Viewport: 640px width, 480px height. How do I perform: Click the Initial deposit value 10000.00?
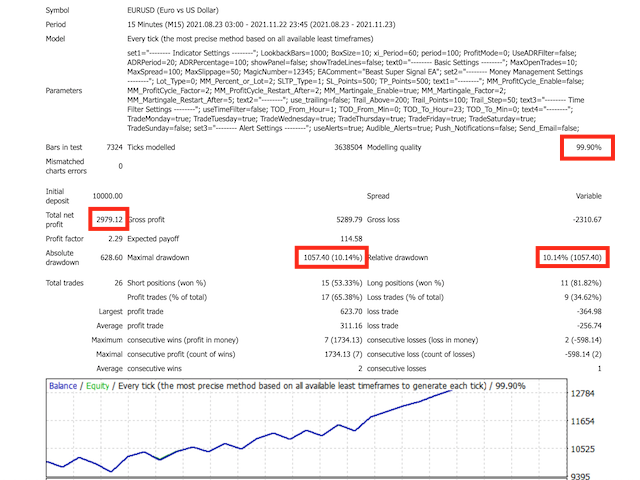pyautogui.click(x=106, y=196)
